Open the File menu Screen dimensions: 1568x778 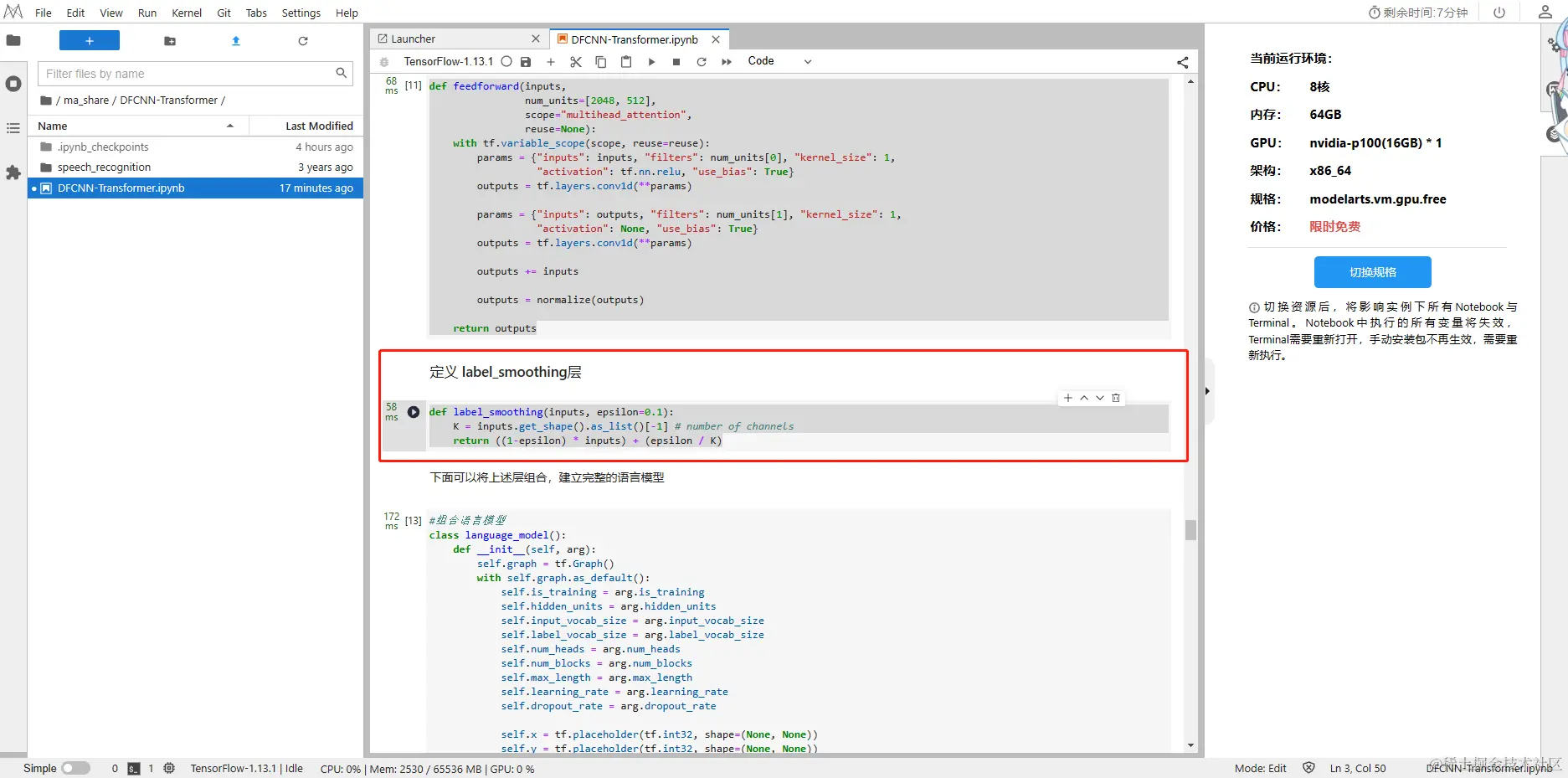coord(44,13)
